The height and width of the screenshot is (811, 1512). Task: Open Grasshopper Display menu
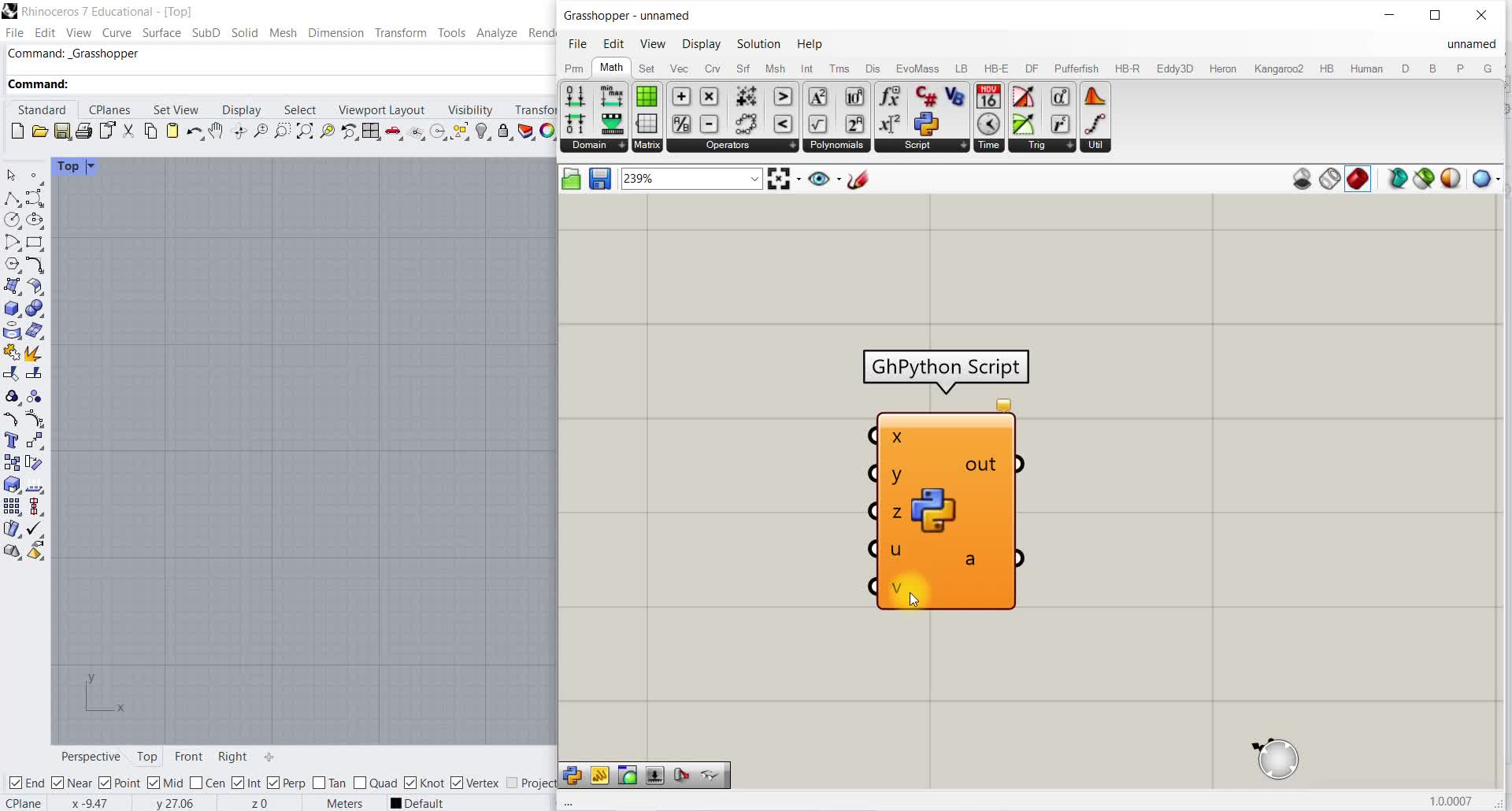click(701, 44)
